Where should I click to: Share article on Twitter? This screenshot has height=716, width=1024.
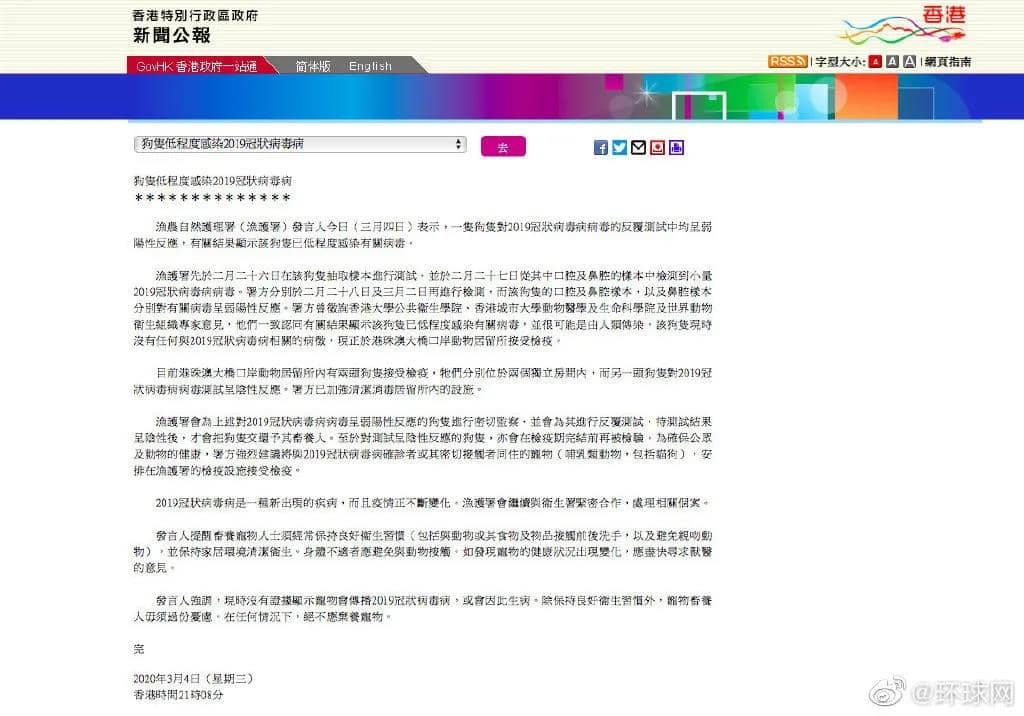pos(620,147)
